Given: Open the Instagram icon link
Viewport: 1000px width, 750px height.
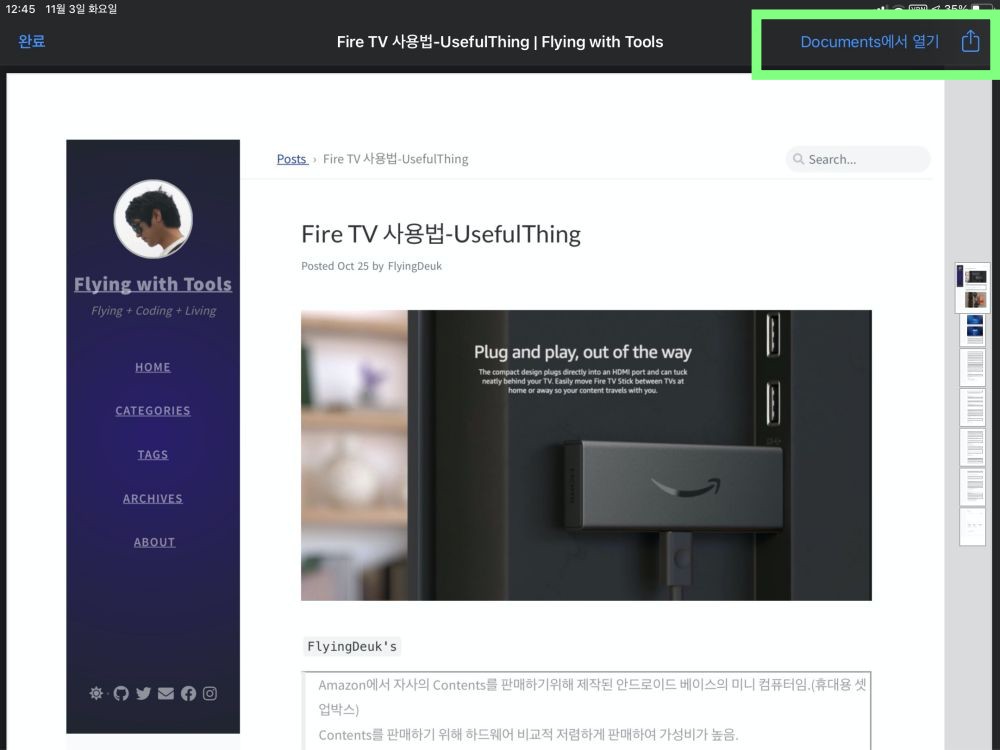Looking at the screenshot, I should [x=210, y=693].
